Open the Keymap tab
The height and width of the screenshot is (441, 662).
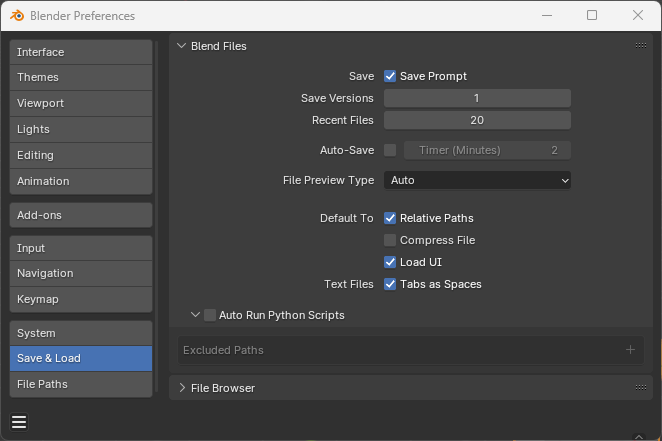(x=81, y=300)
